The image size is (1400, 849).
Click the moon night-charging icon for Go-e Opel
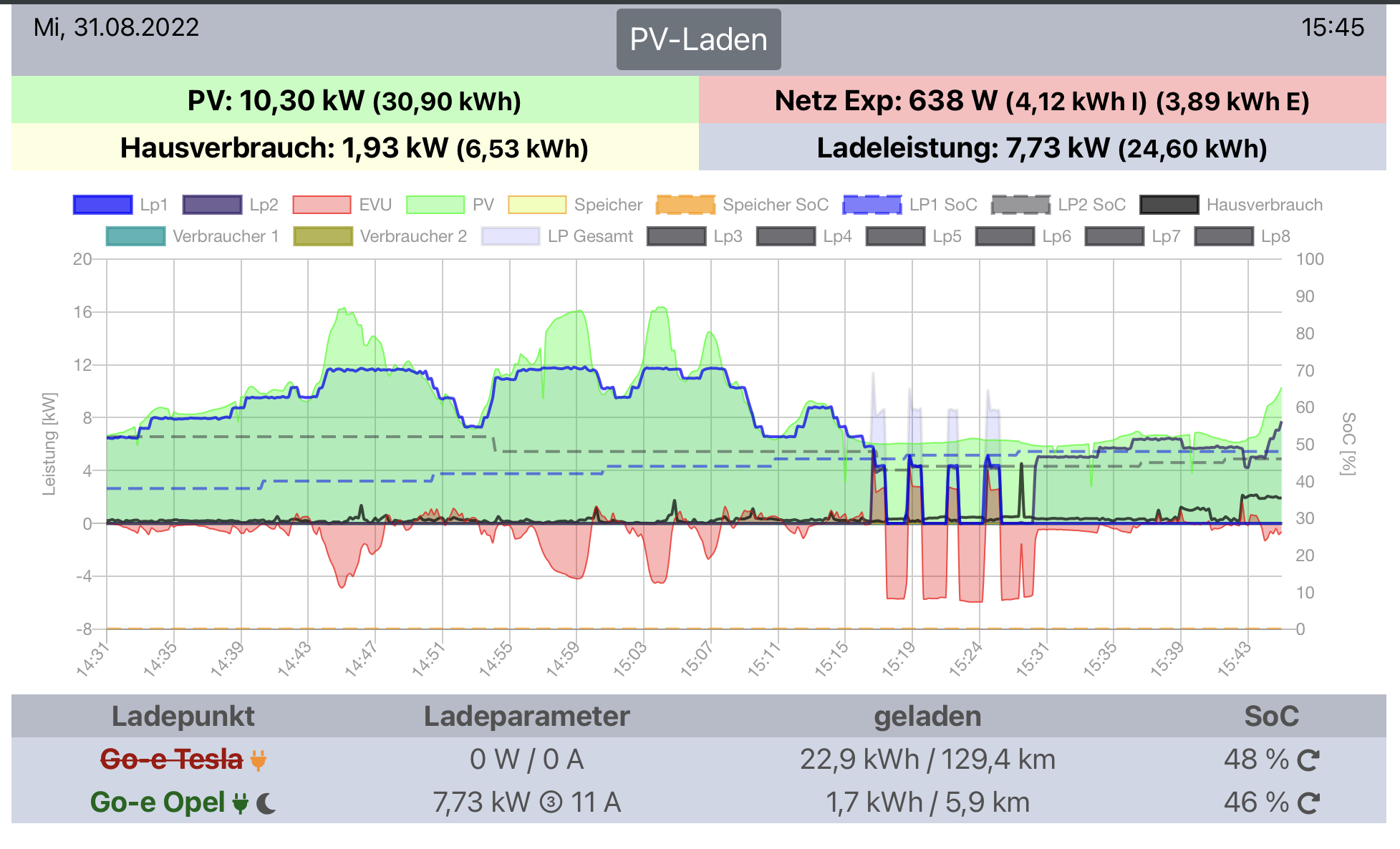click(x=266, y=803)
